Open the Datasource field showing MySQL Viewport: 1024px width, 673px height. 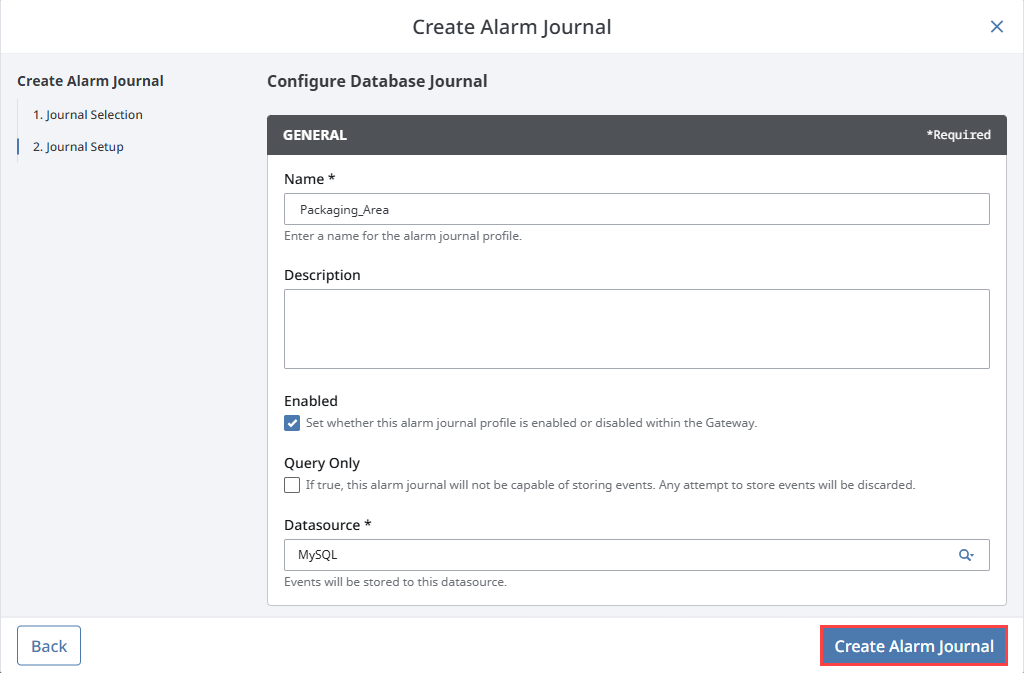coord(637,555)
